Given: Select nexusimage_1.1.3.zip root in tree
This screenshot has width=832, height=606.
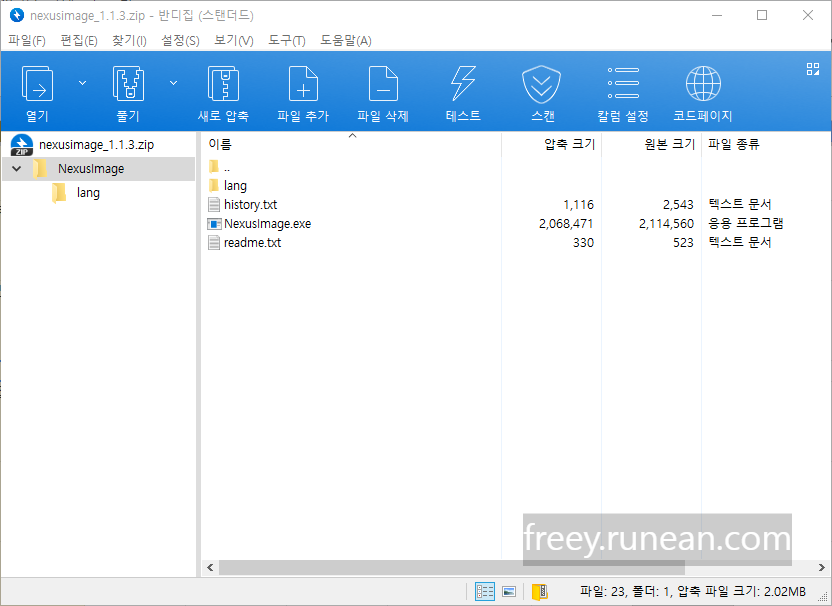Looking at the screenshot, I should tap(96, 144).
